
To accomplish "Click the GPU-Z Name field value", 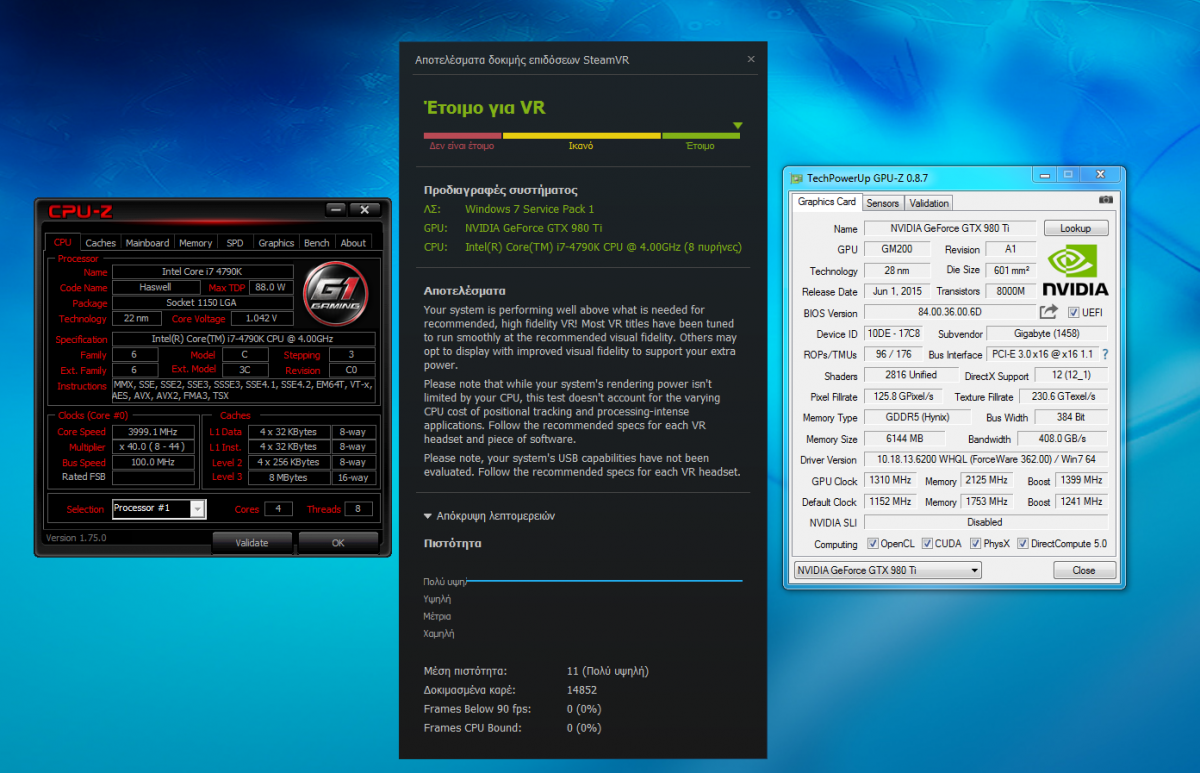I will [950, 229].
